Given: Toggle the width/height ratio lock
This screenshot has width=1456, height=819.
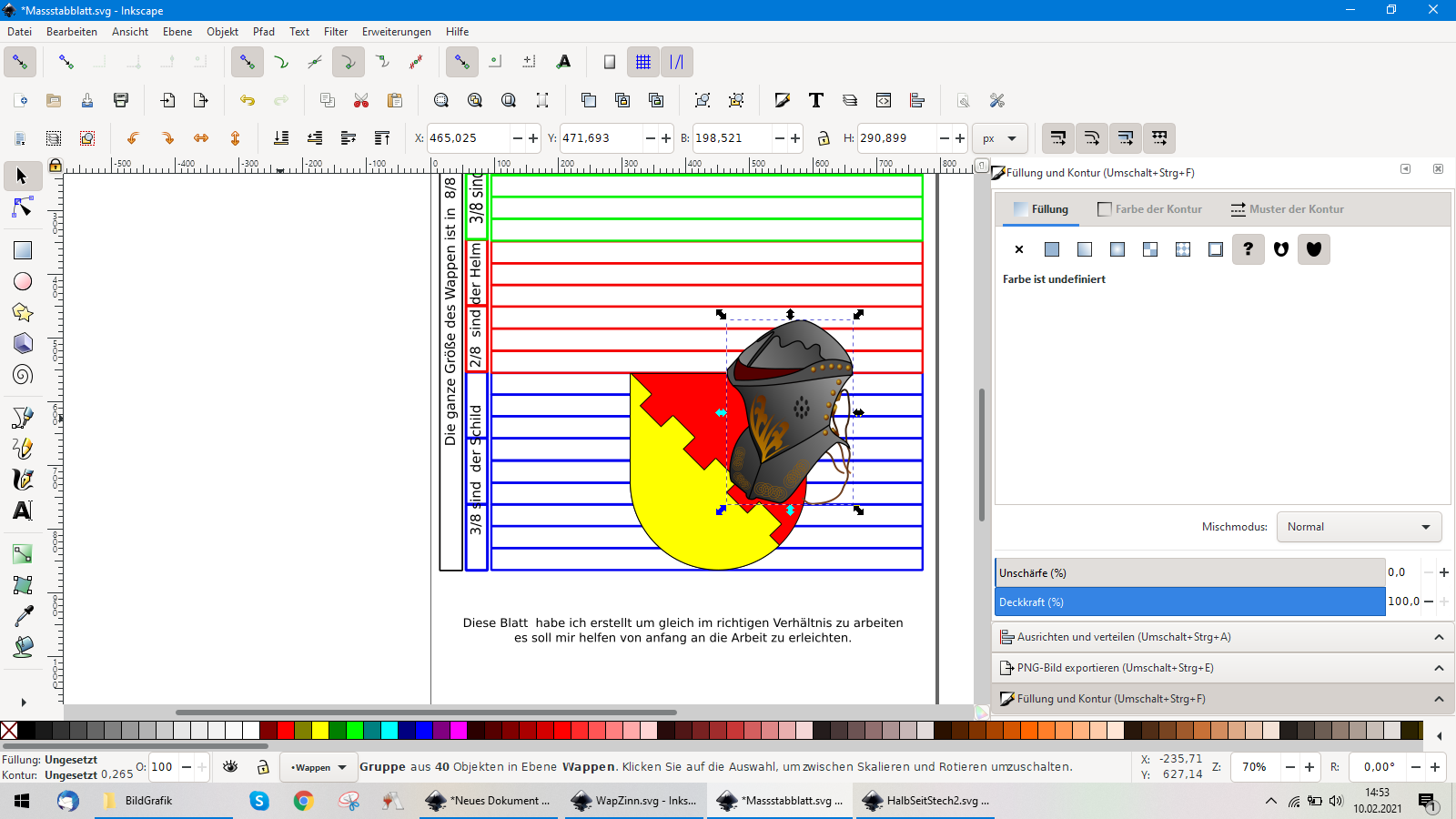Looking at the screenshot, I should click(x=824, y=138).
